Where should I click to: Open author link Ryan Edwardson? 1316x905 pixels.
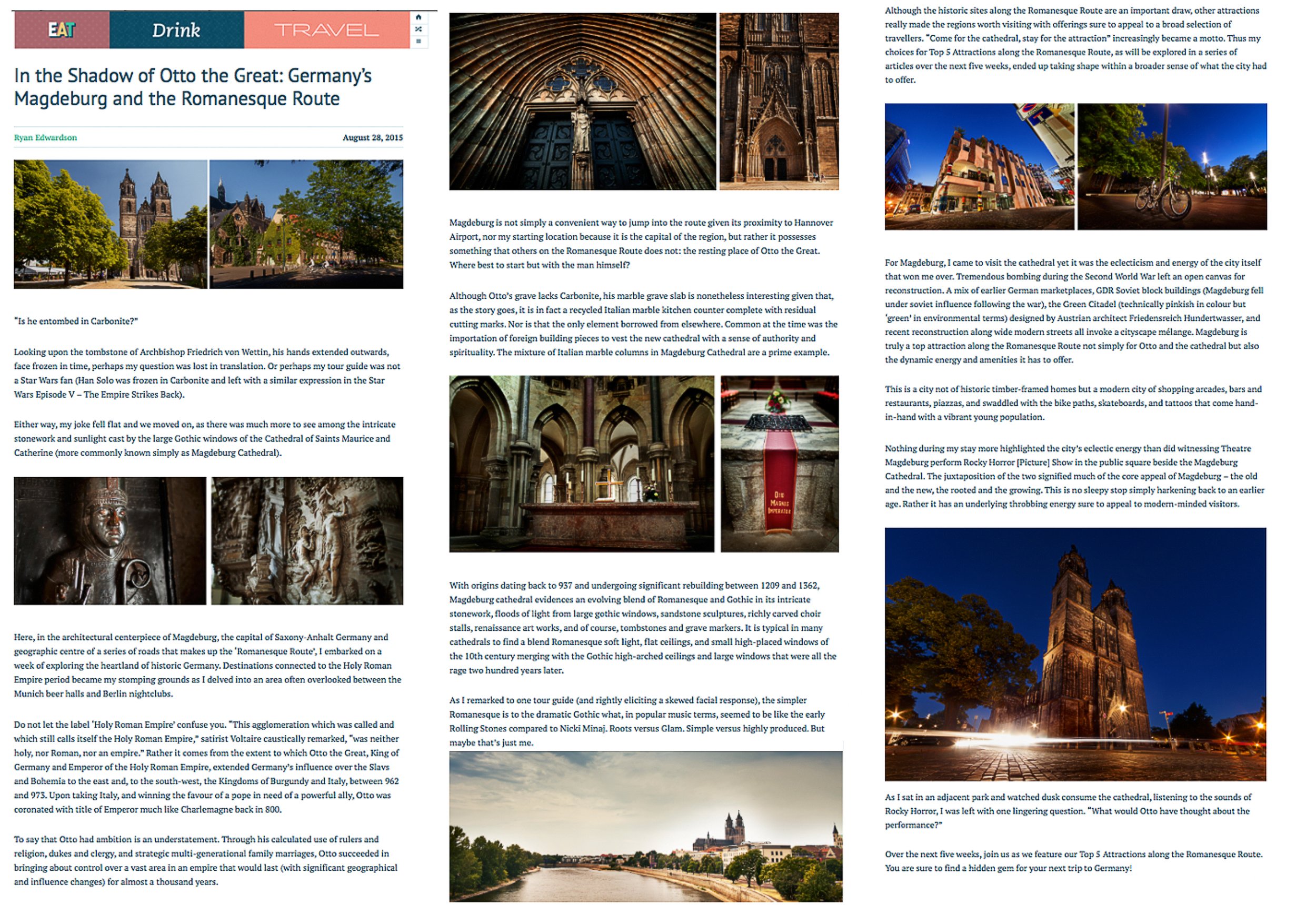pyautogui.click(x=45, y=137)
